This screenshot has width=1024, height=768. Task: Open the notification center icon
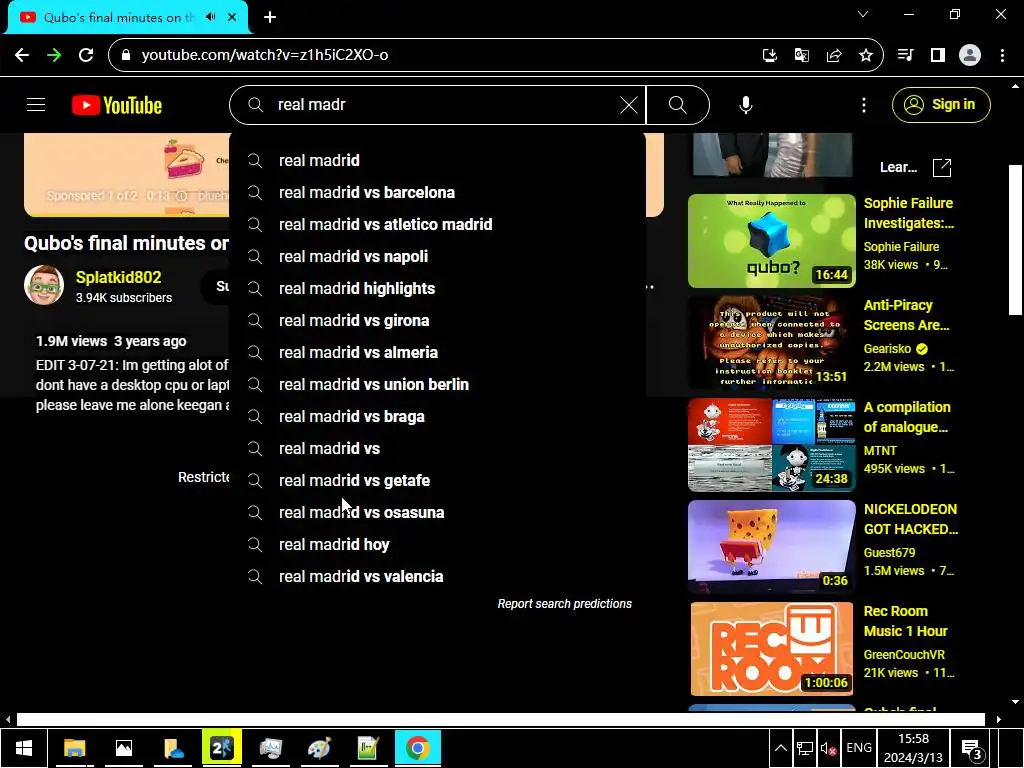click(972, 748)
